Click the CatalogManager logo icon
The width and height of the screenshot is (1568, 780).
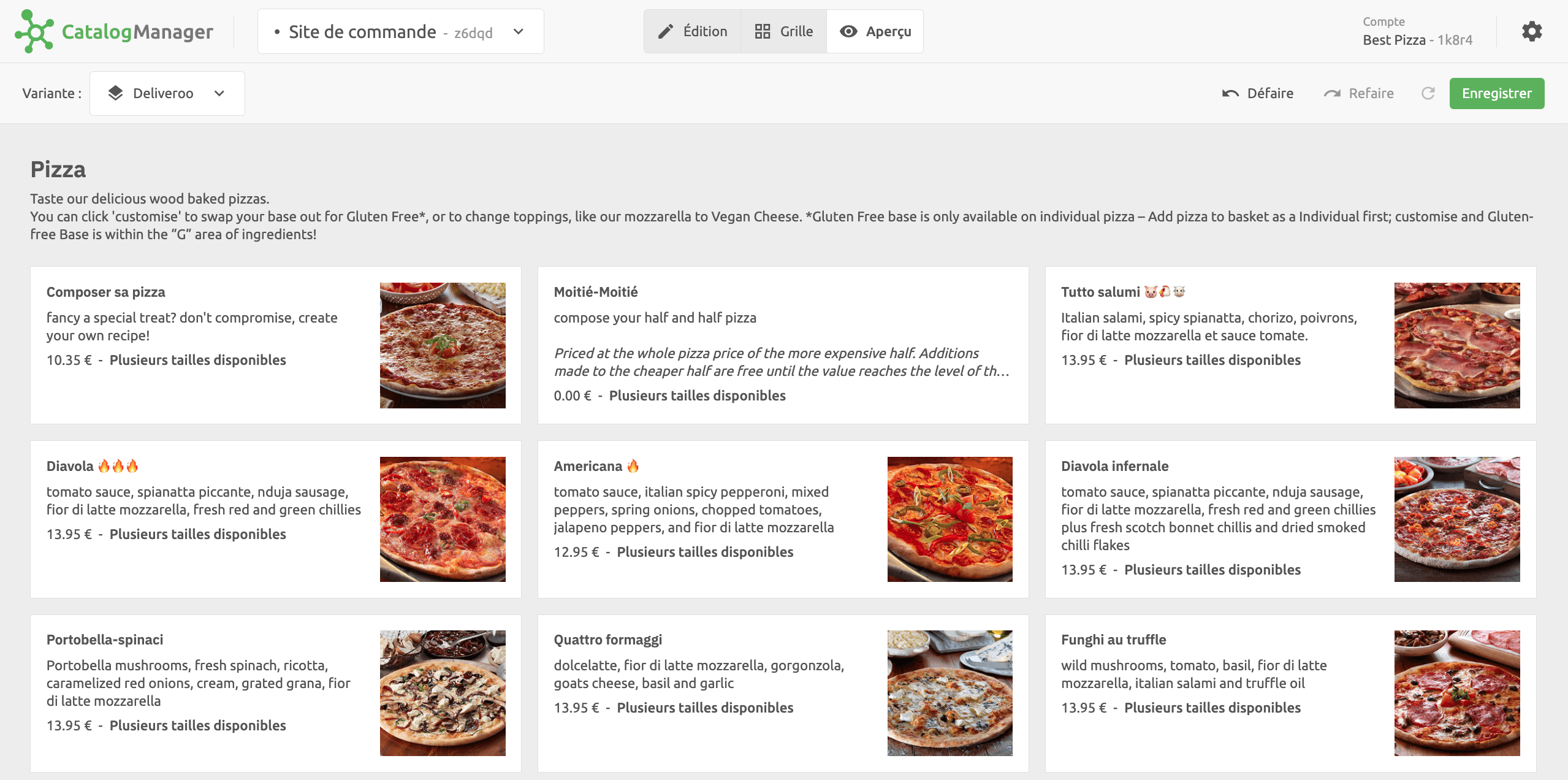34,31
